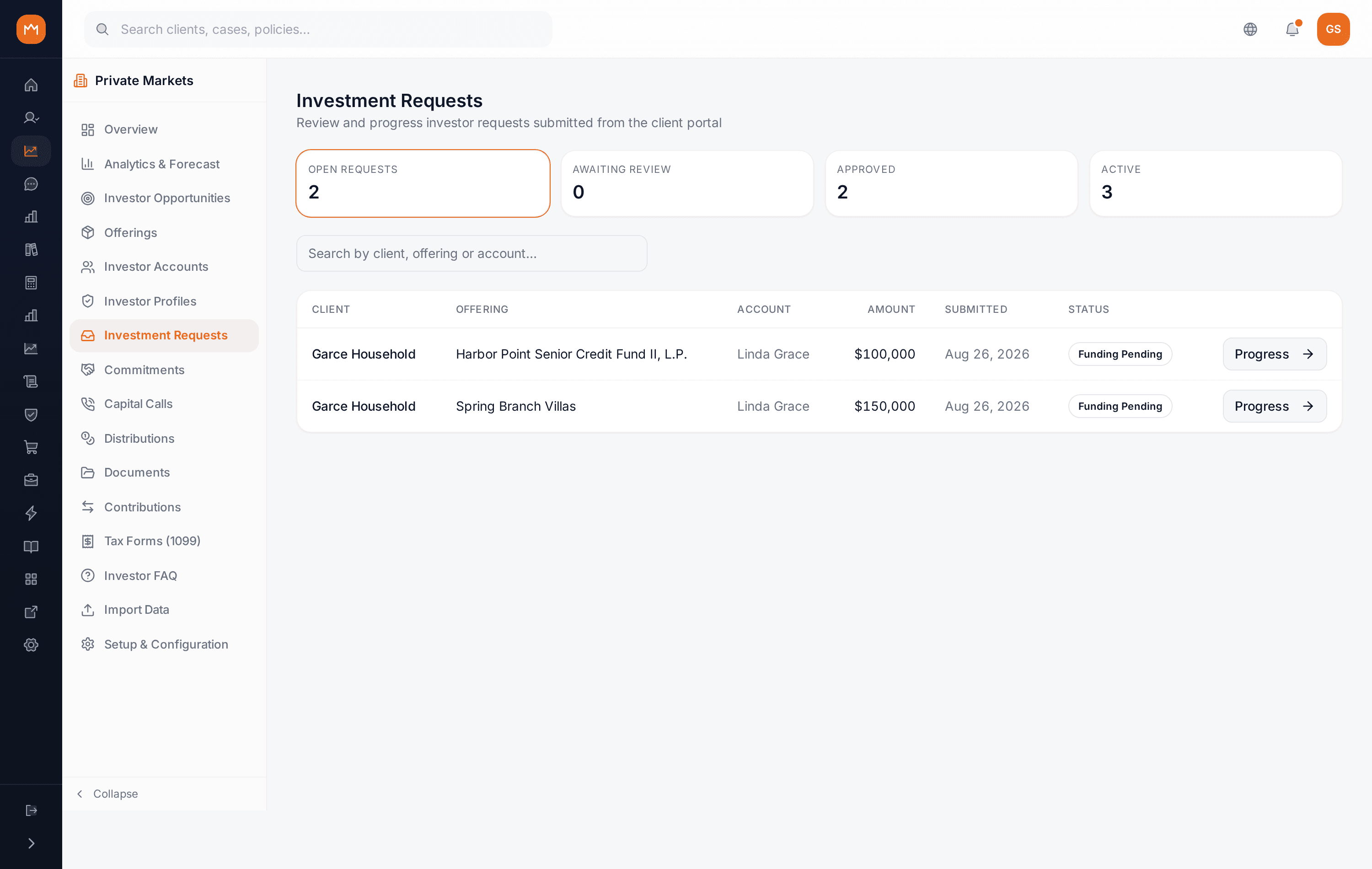The width and height of the screenshot is (1372, 869).
Task: Open notifications bell icon
Action: tap(1292, 29)
